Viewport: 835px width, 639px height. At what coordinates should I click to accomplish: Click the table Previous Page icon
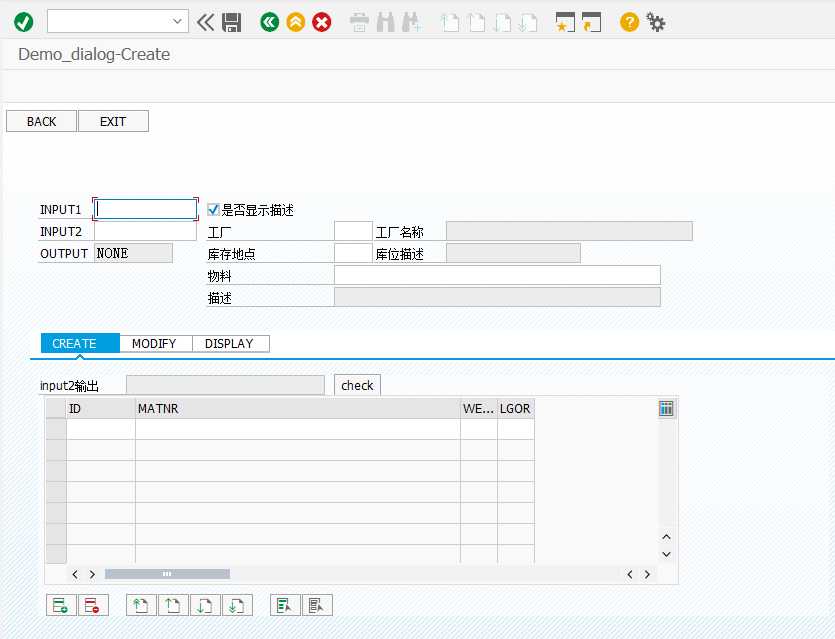173,605
